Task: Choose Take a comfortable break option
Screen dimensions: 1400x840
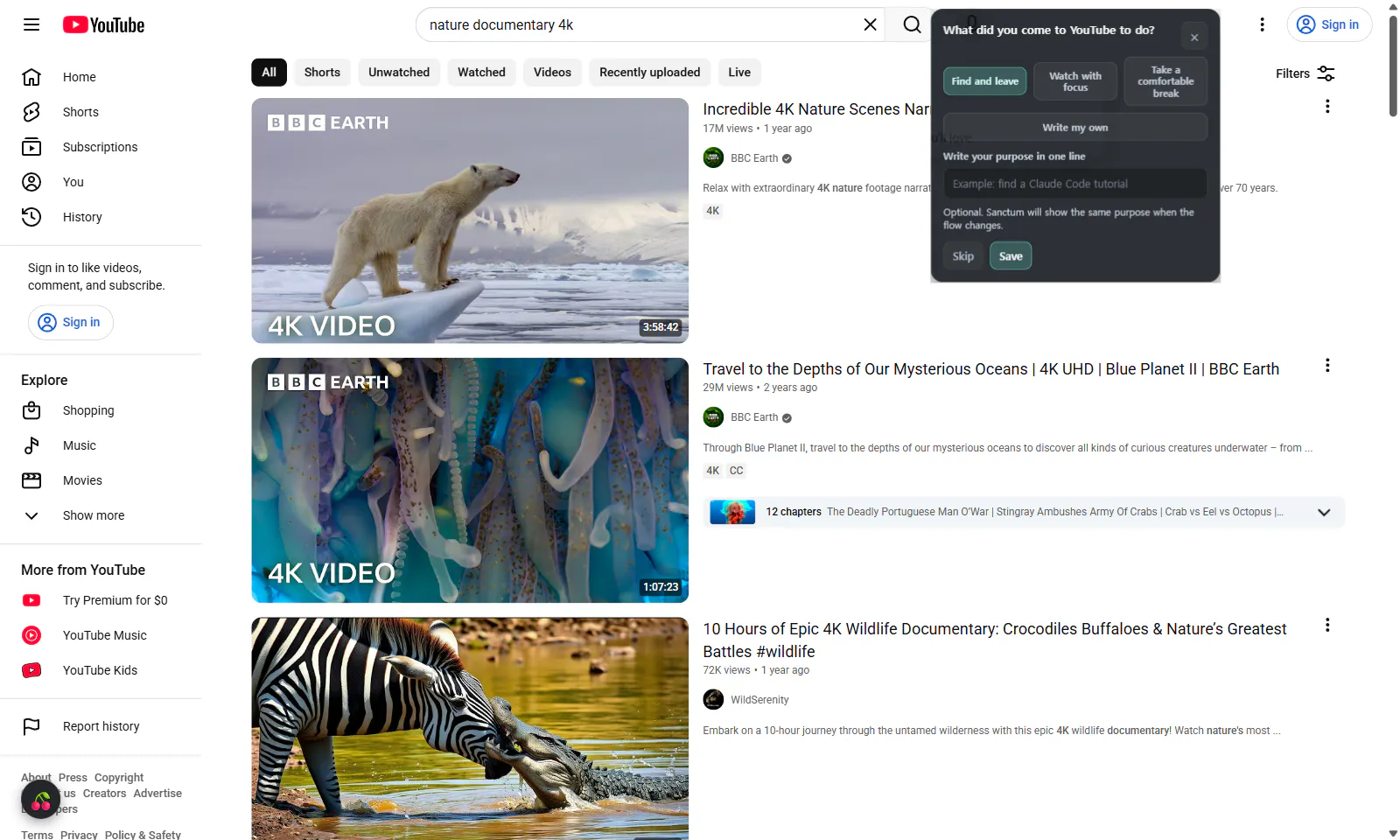Action: pos(1165,81)
